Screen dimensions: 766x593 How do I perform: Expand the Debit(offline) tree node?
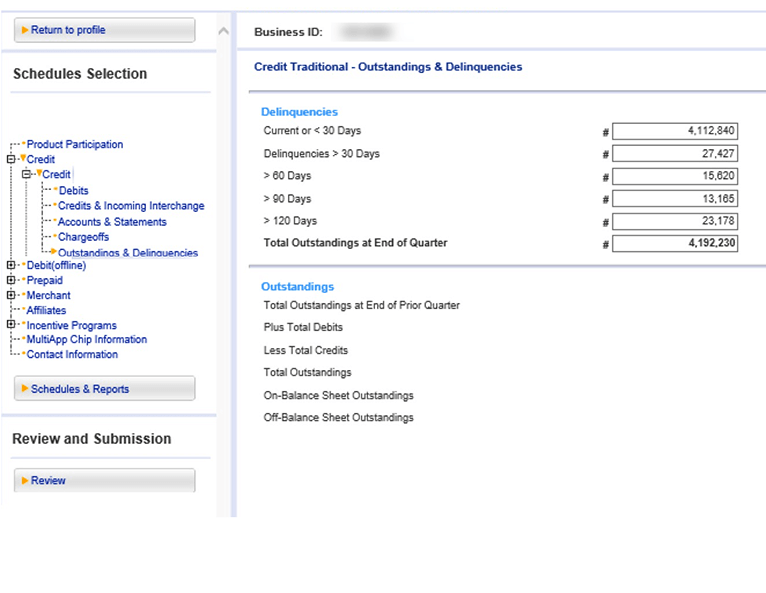(11, 265)
